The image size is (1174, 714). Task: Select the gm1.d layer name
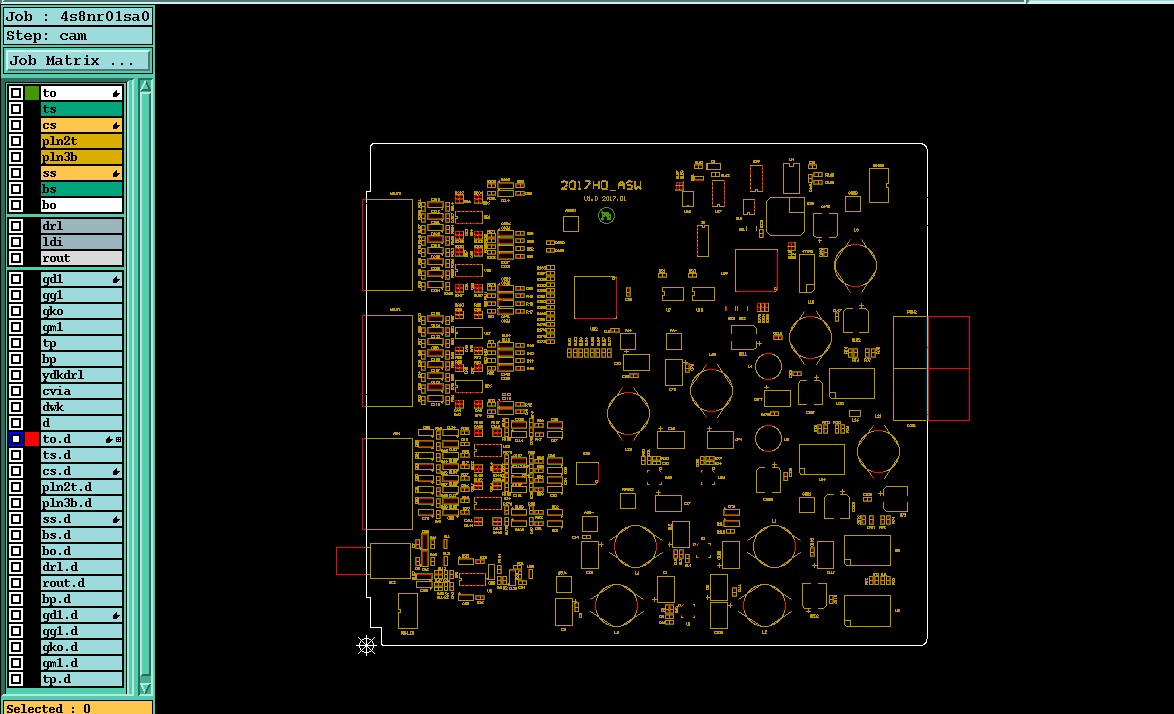82,663
